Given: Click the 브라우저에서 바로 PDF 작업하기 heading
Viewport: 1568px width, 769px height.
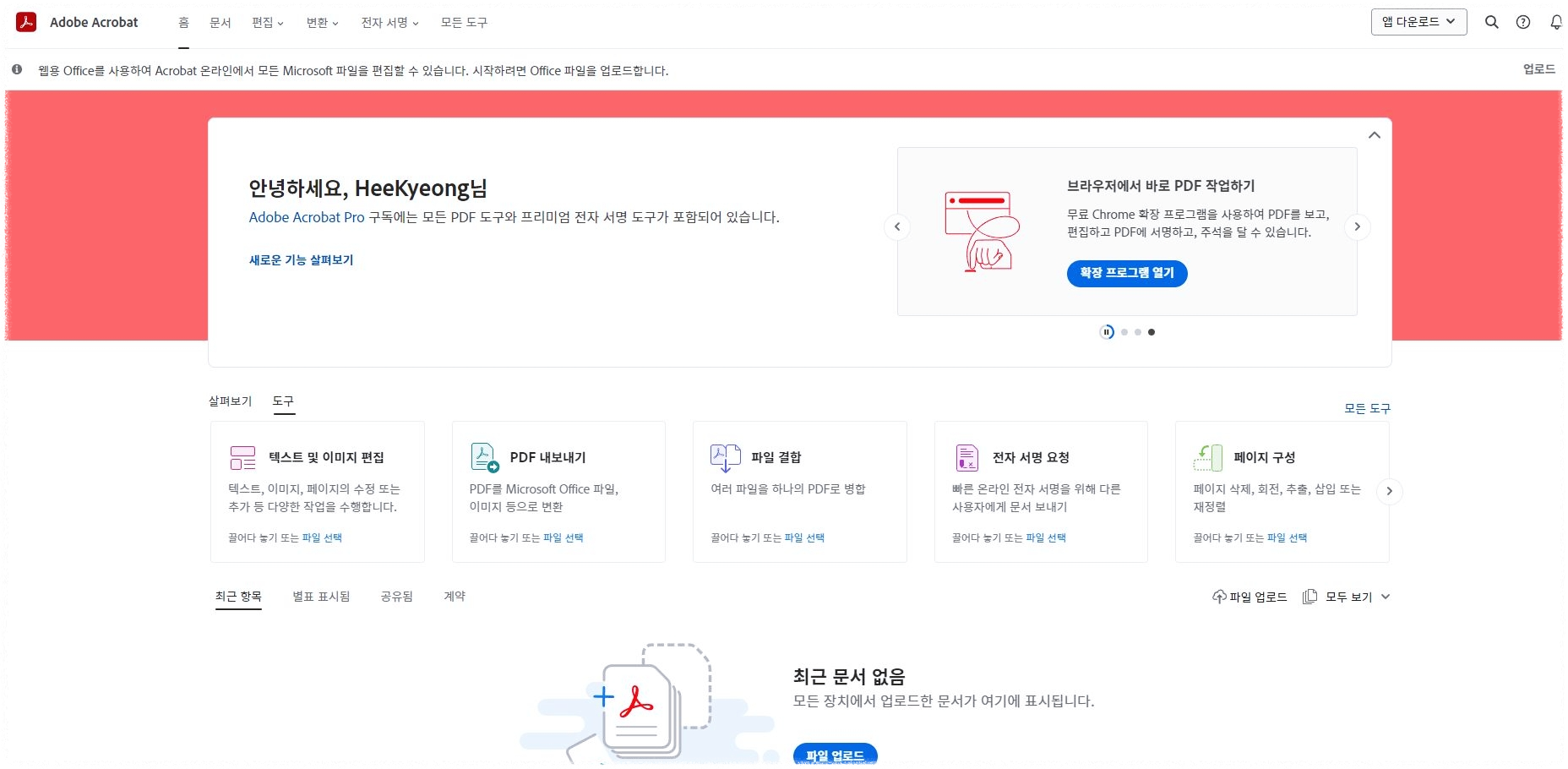Looking at the screenshot, I should click(1161, 186).
